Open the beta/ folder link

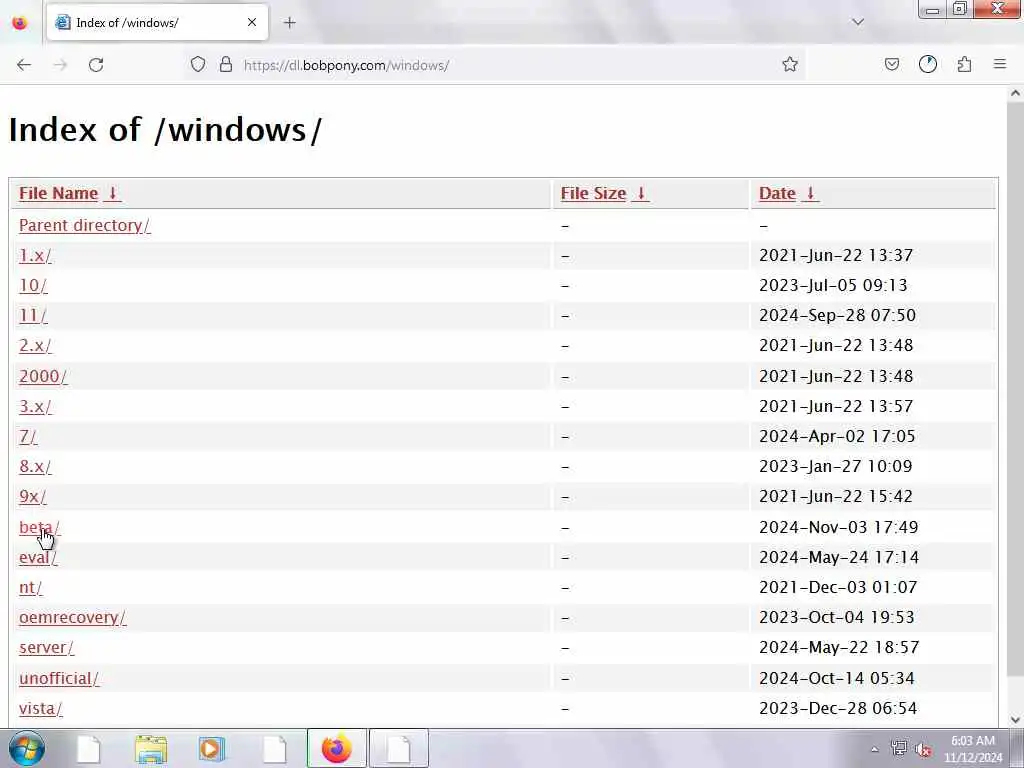(39, 527)
